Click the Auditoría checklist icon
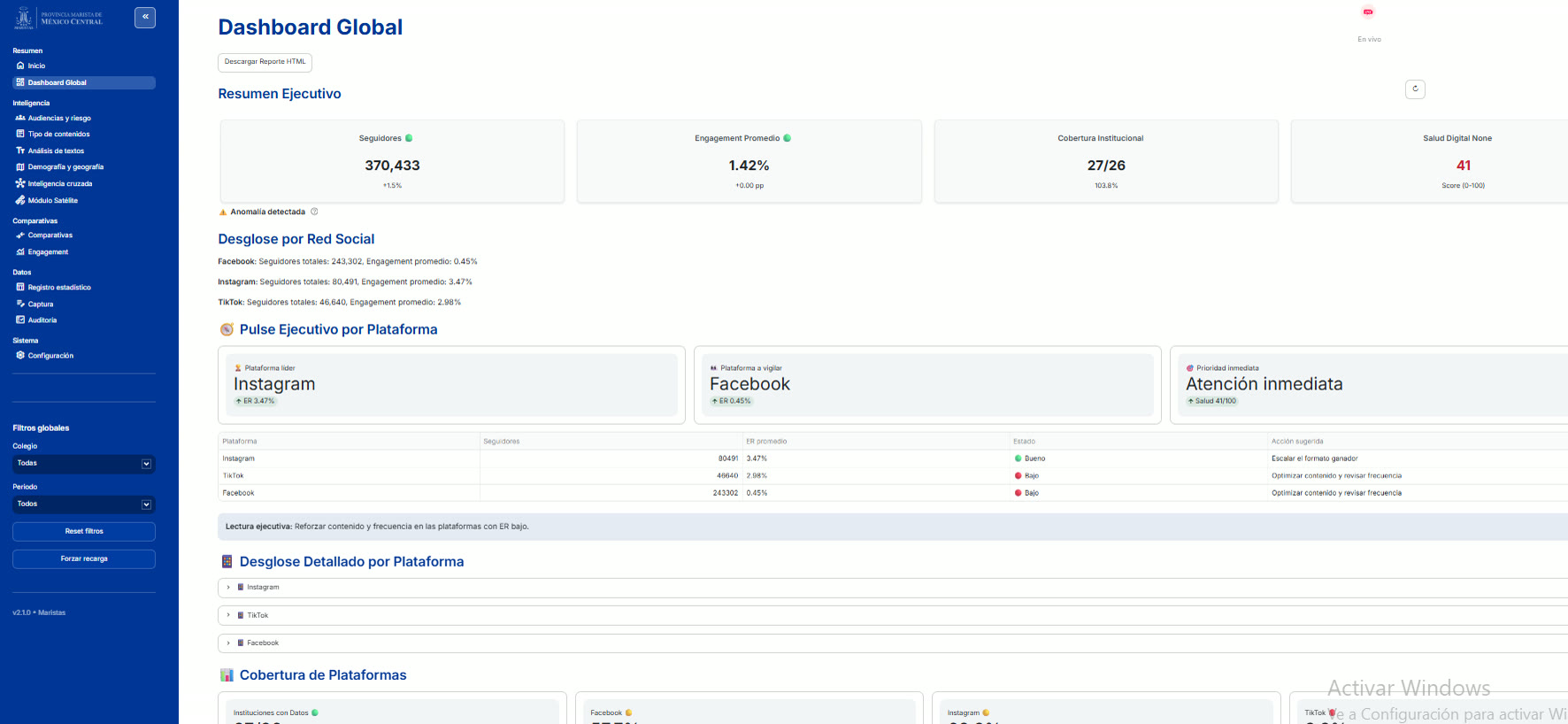 [x=20, y=320]
